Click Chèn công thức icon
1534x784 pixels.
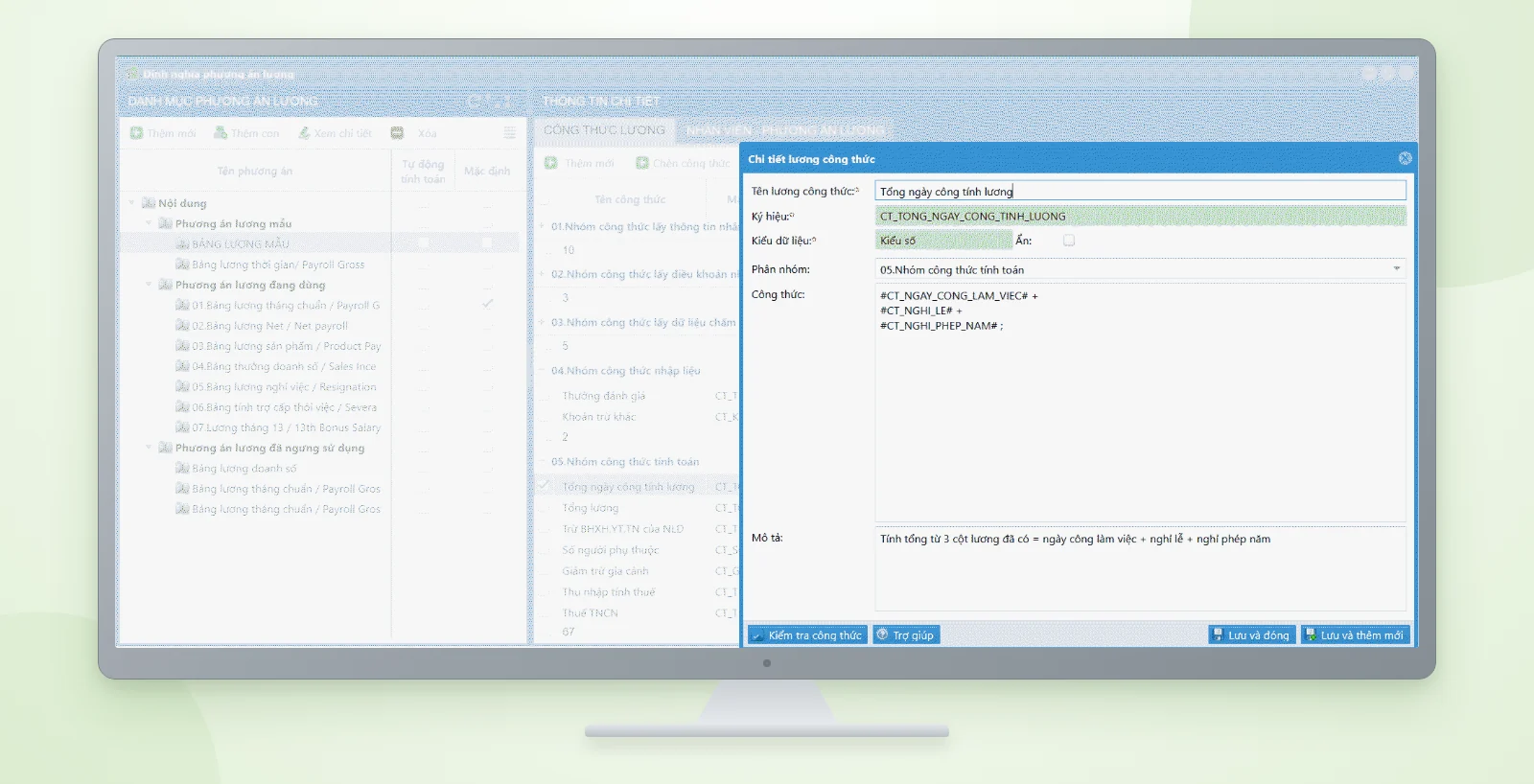642,163
